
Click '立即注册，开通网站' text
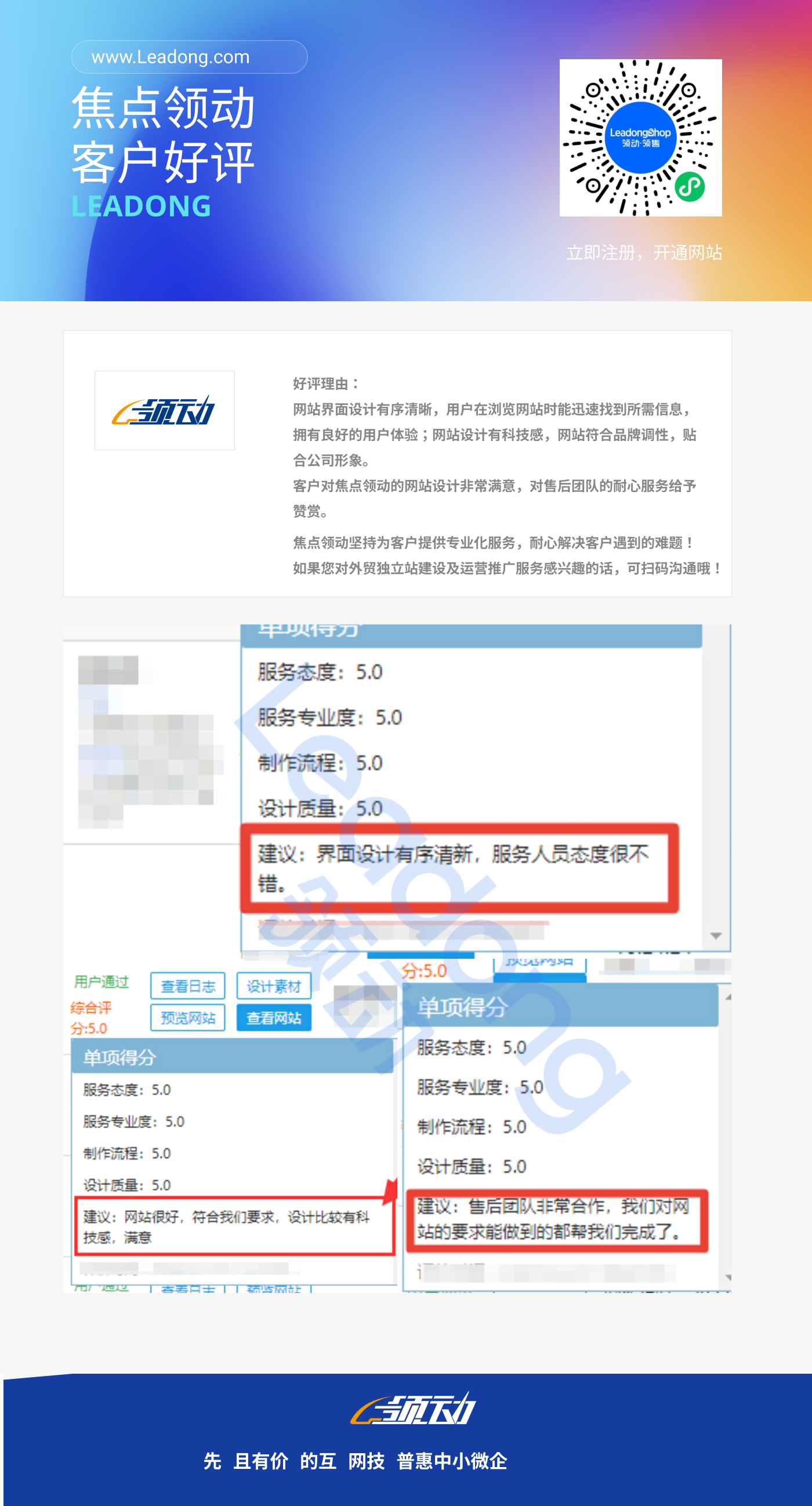tap(644, 252)
